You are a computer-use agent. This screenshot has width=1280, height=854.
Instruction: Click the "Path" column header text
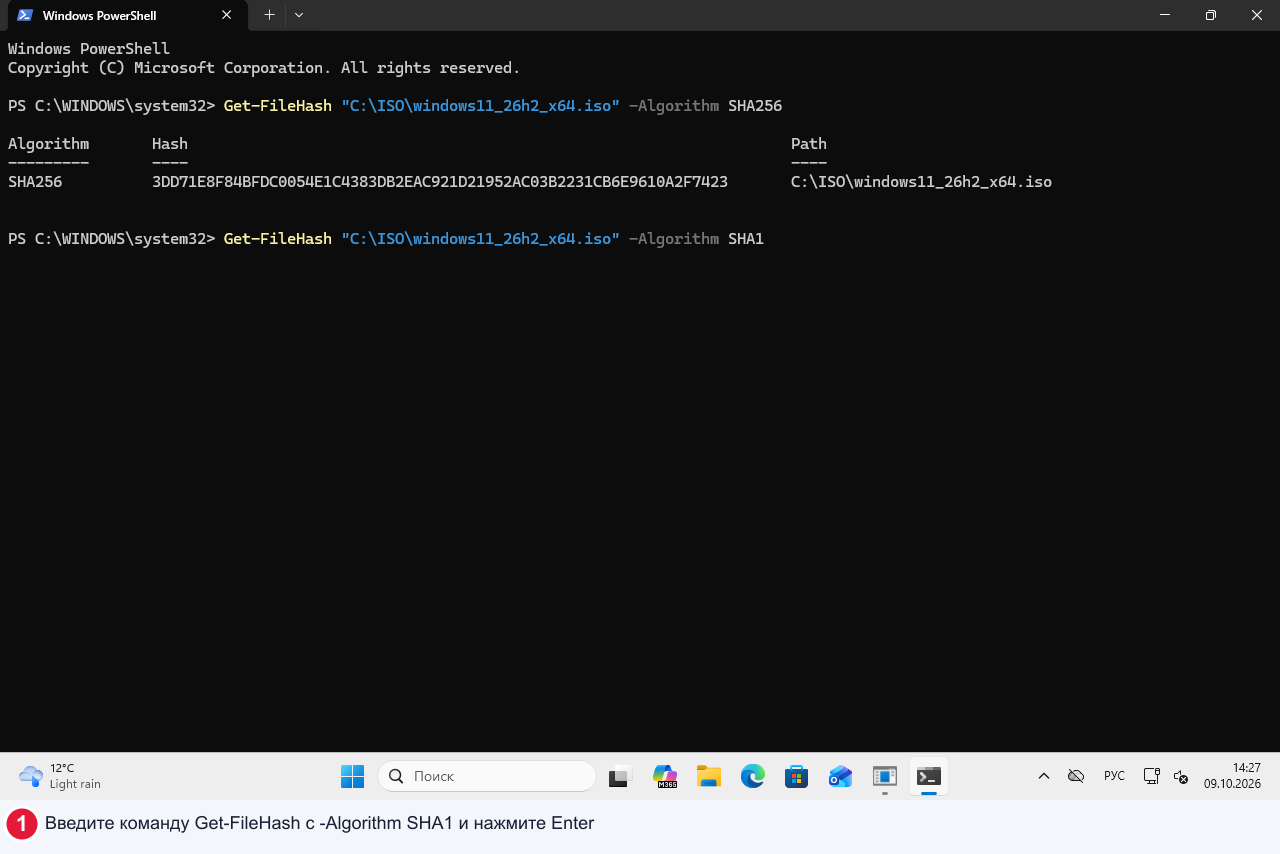pyautogui.click(x=809, y=144)
